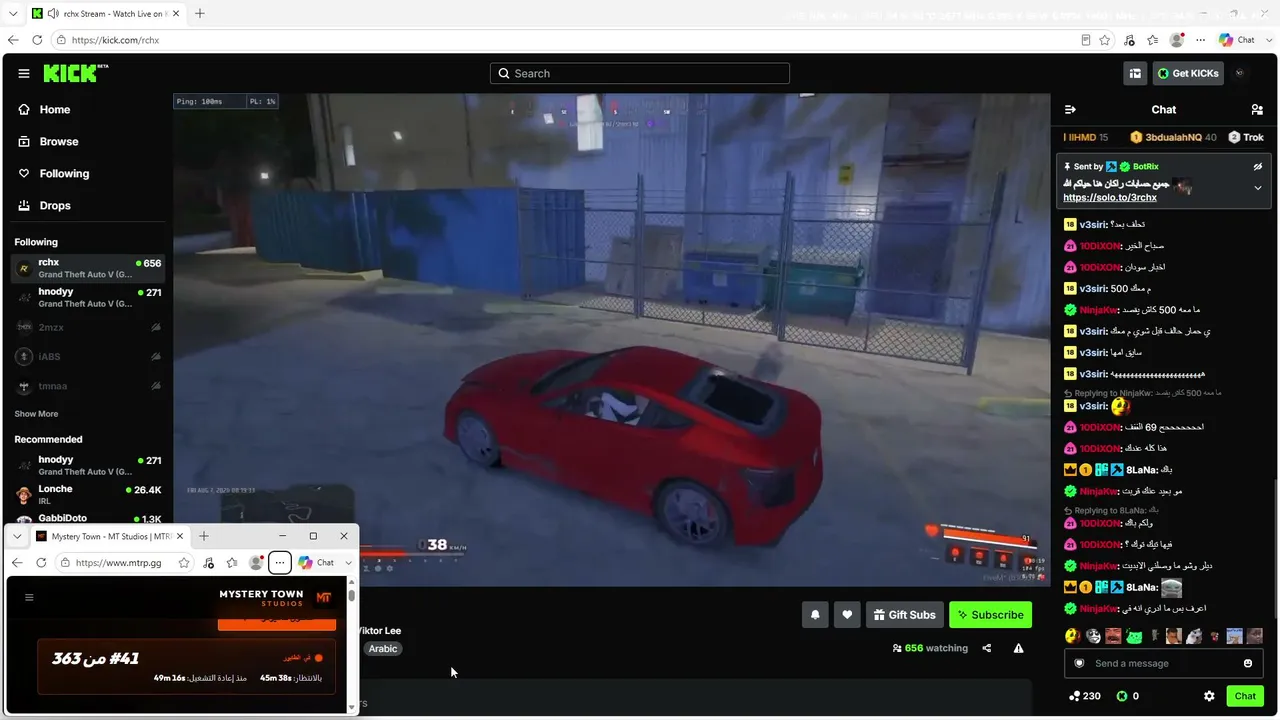Open Settings and more in Mystery Town window
The width and height of the screenshot is (1280, 720).
280,563
